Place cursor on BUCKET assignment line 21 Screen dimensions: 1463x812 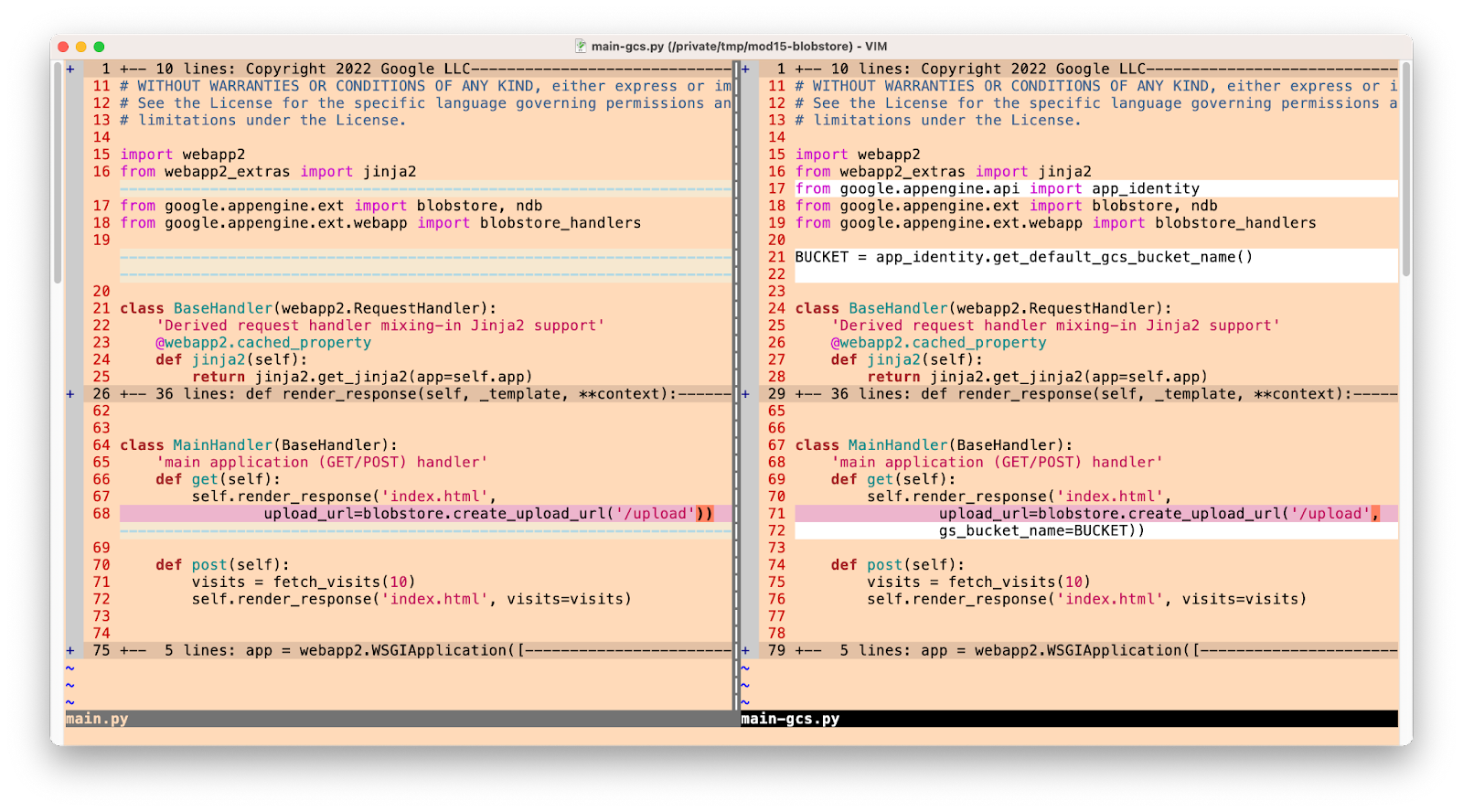(x=1023, y=257)
